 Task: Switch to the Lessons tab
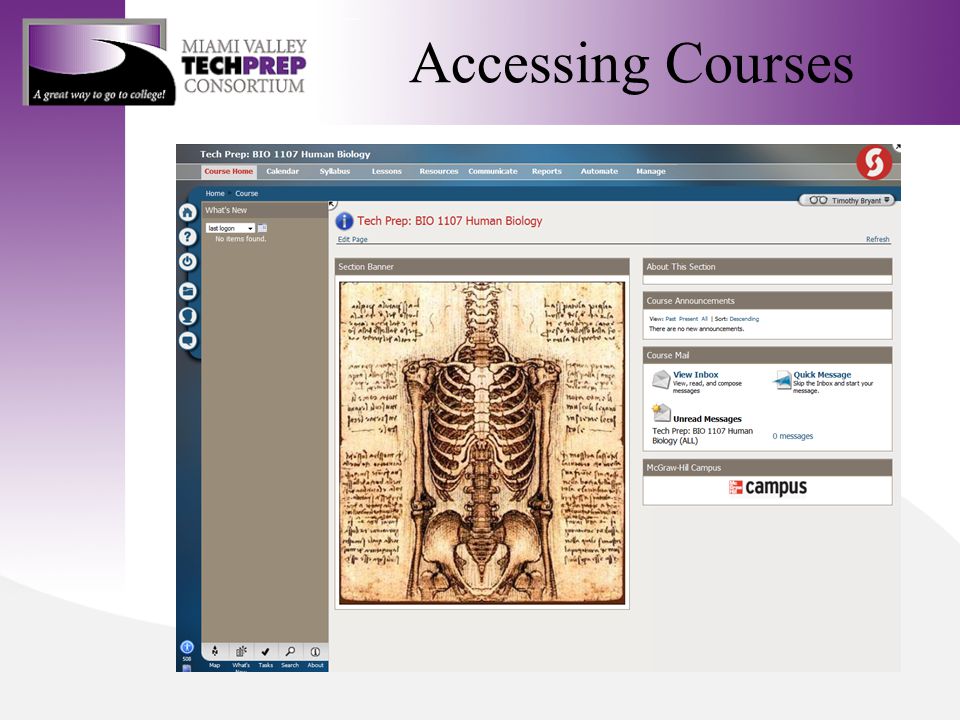point(386,171)
